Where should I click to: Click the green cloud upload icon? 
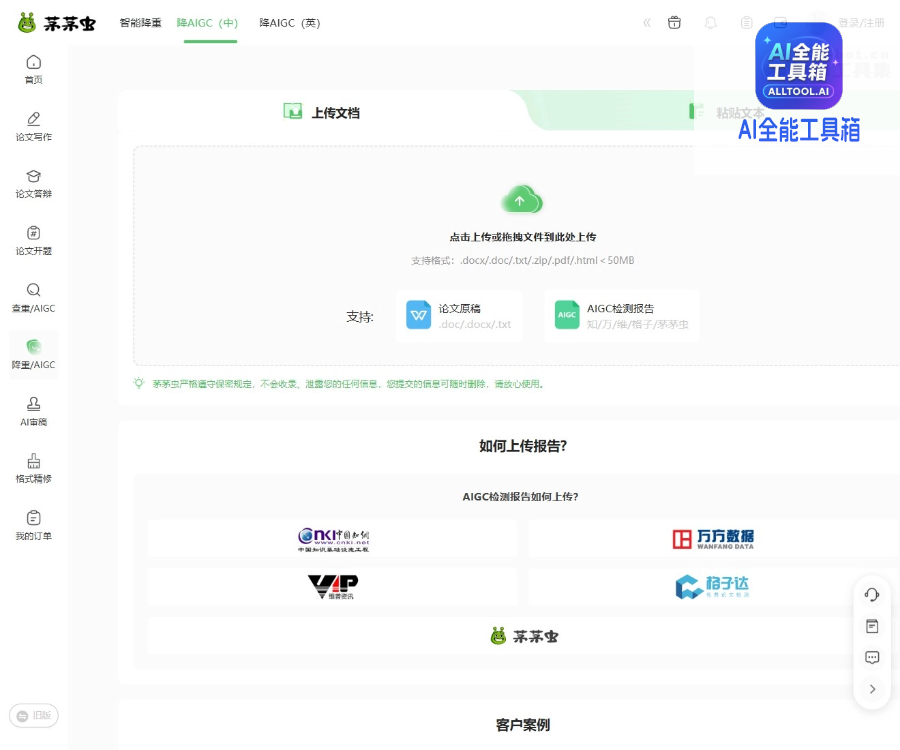coord(521,199)
